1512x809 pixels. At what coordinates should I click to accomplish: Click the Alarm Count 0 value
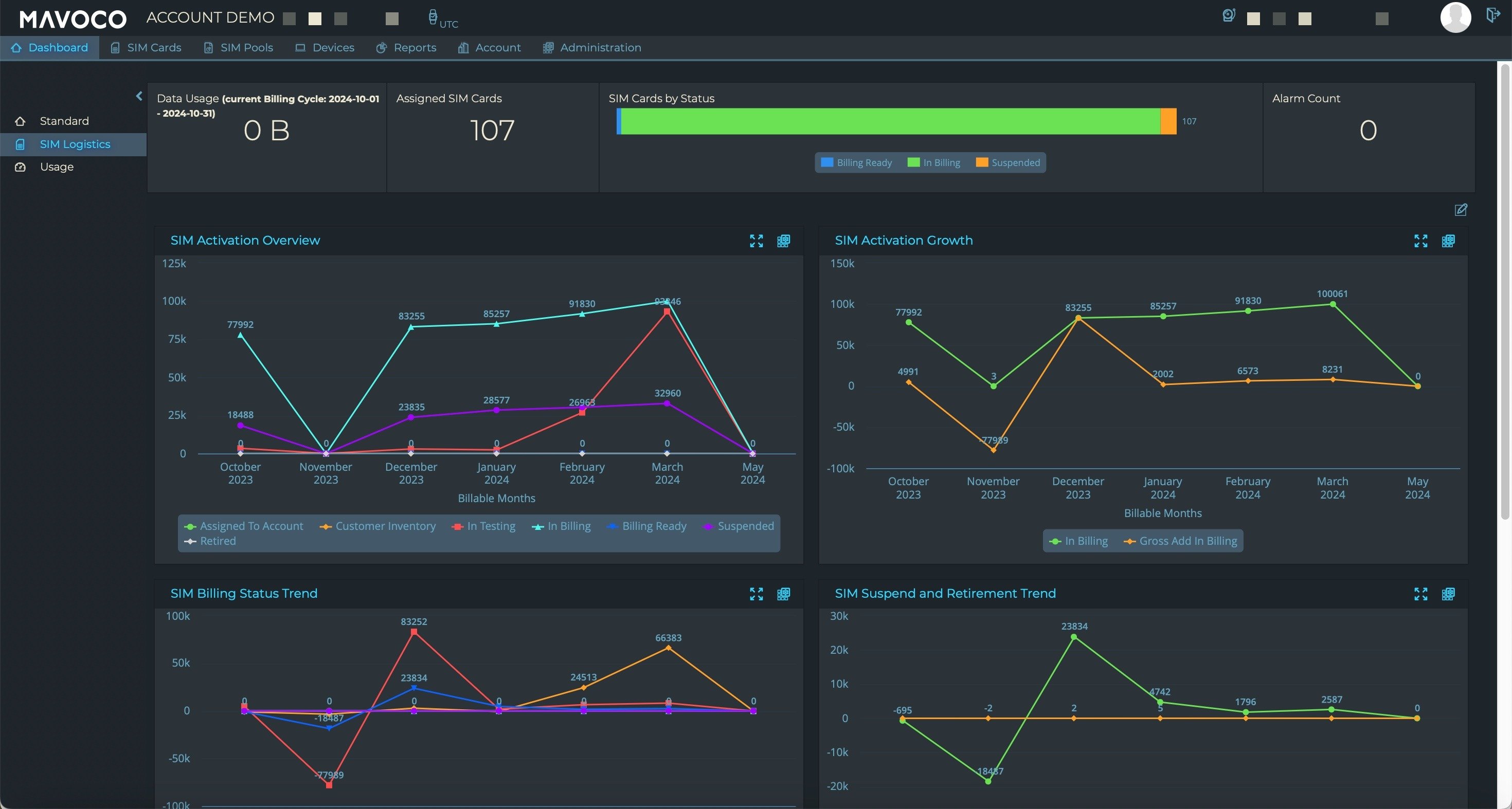point(1368,130)
